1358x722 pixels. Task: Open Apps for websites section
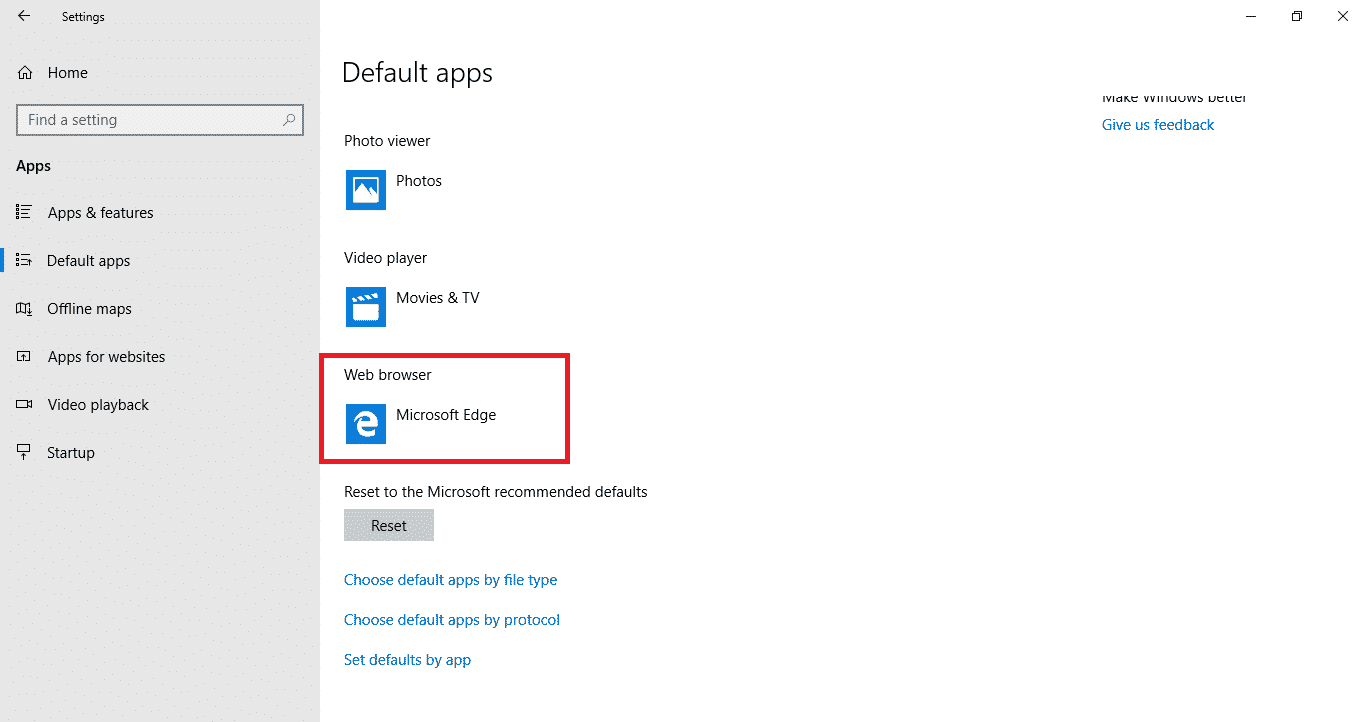point(106,357)
